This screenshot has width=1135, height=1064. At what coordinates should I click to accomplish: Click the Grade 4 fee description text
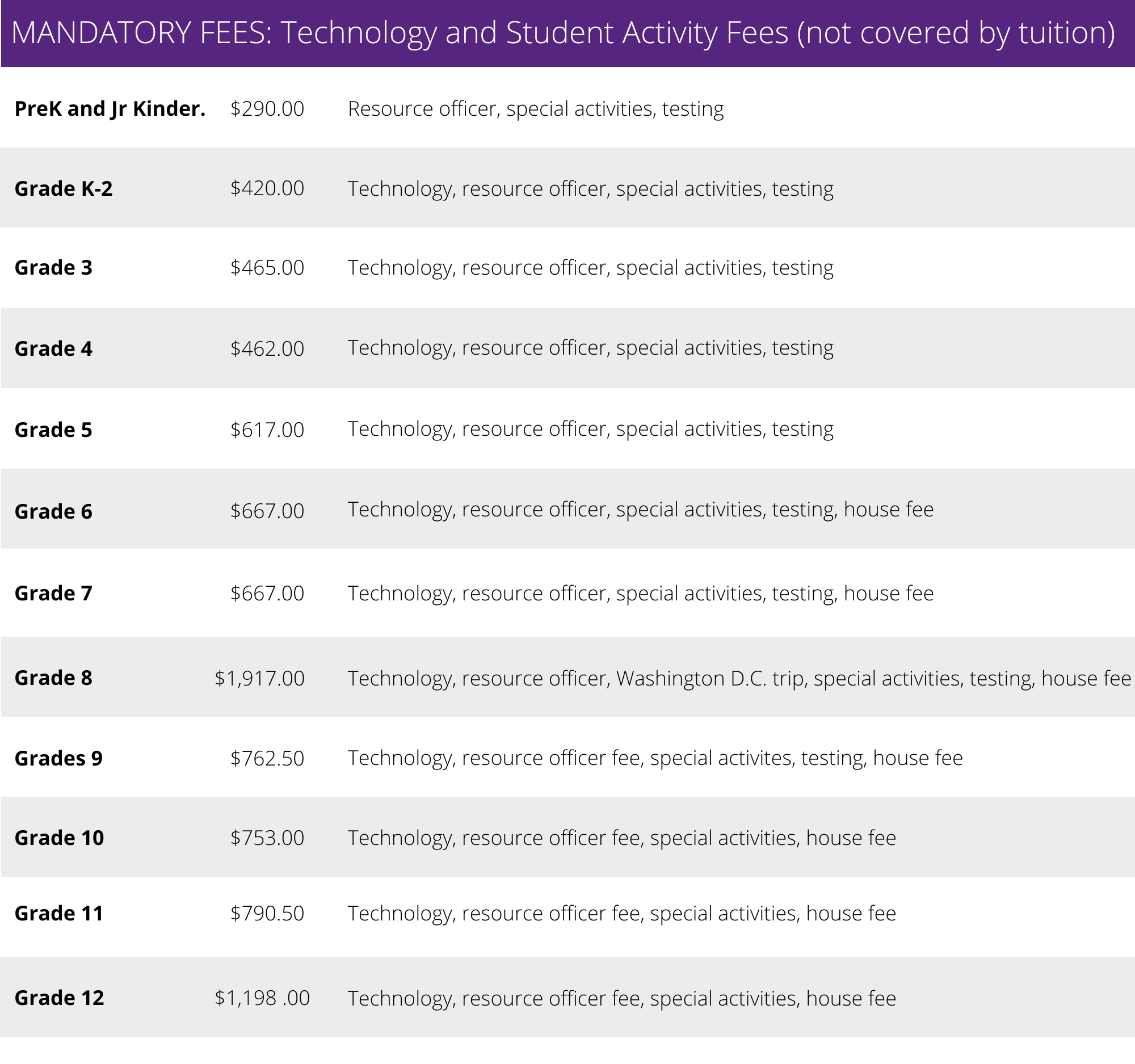click(591, 348)
